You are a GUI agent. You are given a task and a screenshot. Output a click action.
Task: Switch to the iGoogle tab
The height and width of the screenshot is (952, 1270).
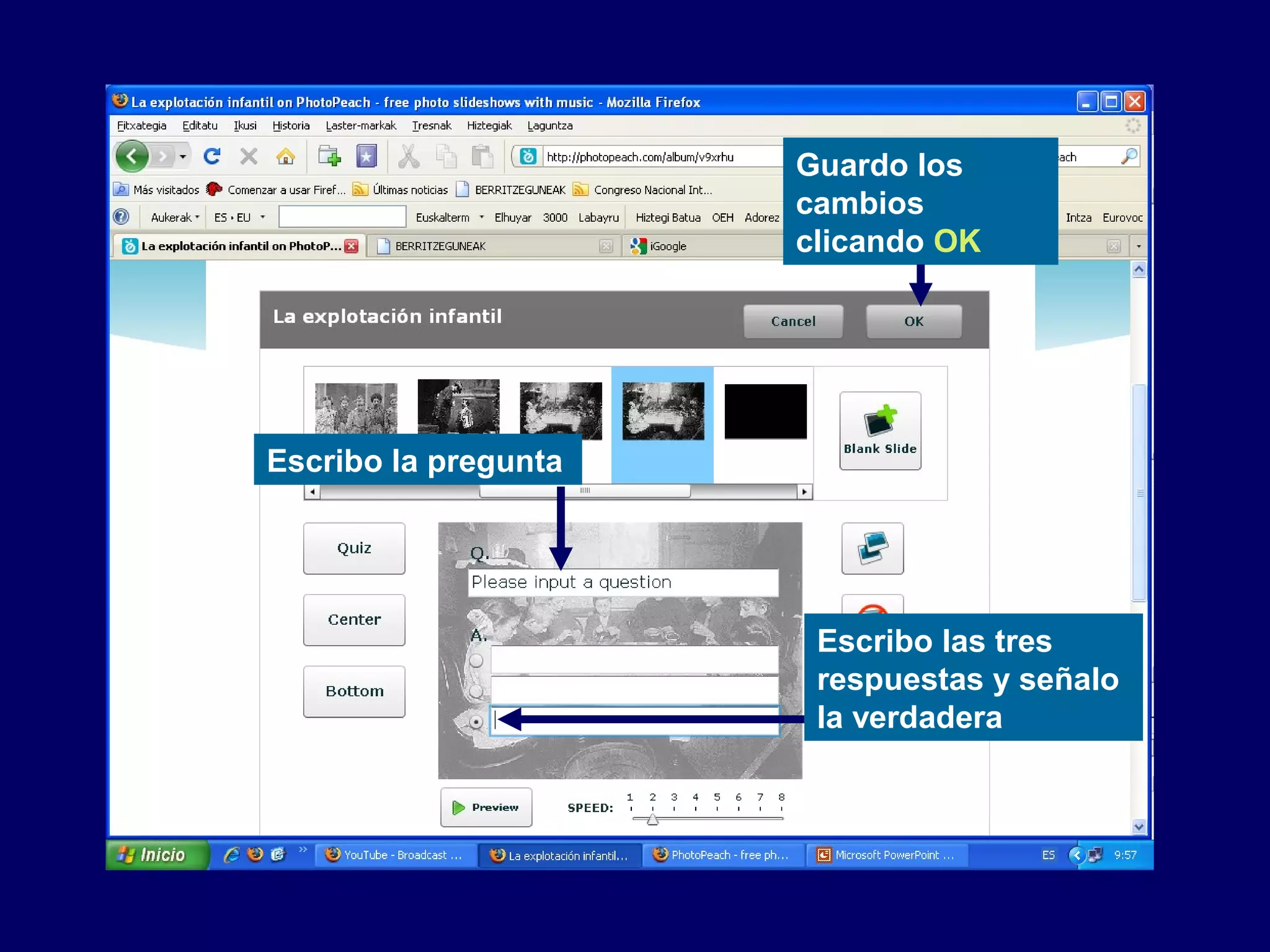click(701, 246)
